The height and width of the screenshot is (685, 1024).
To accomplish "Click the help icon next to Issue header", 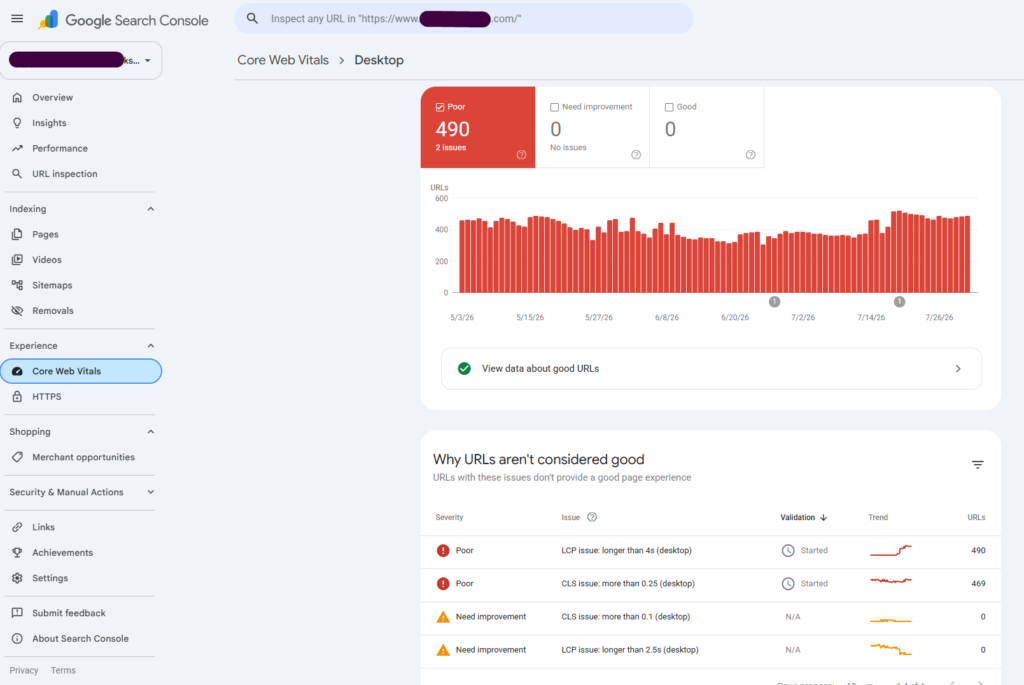I will [x=592, y=517].
